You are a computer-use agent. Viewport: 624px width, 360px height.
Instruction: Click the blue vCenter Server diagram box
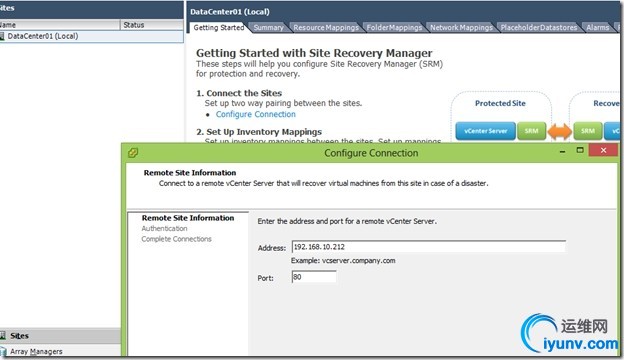tap(485, 131)
